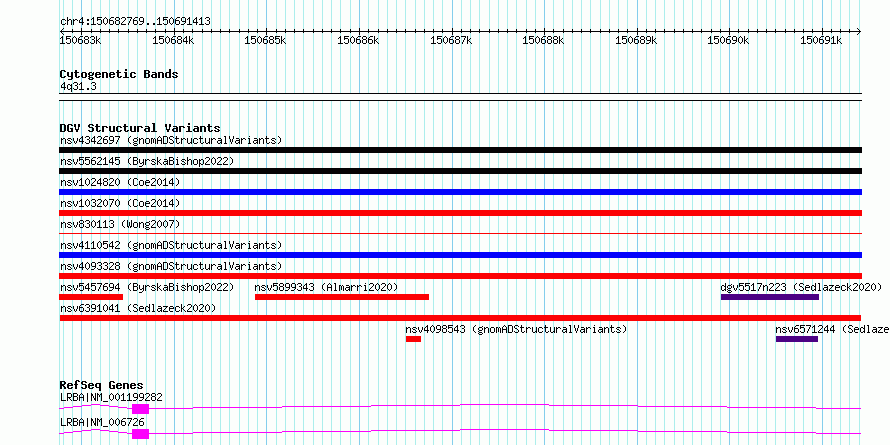Click the chr4:150682769..150691413 coordinate label
The width and height of the screenshot is (890, 445).
[135, 22]
